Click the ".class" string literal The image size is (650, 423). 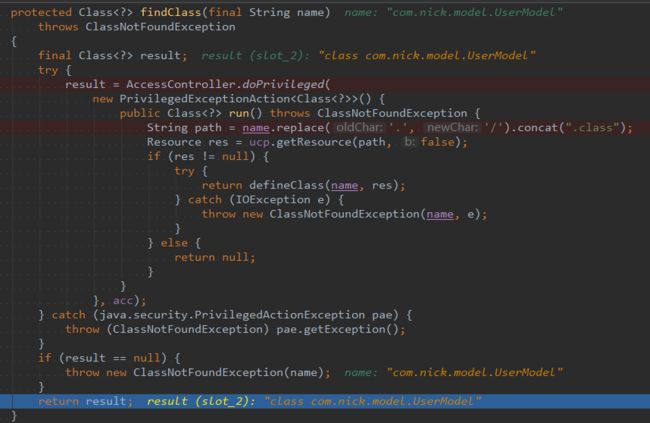point(592,128)
